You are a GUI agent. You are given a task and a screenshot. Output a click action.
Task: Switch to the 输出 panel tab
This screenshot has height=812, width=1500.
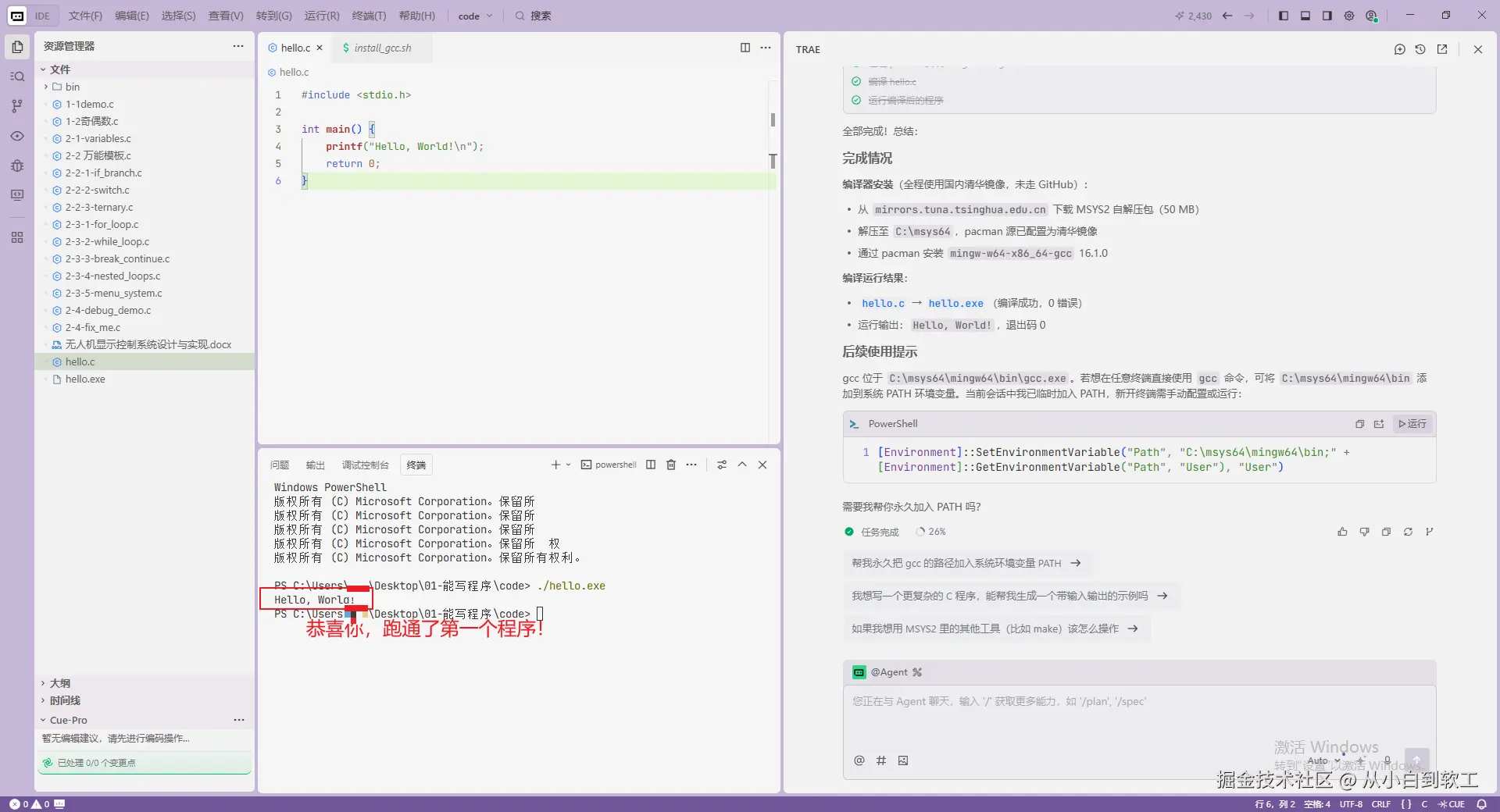pyautogui.click(x=315, y=465)
